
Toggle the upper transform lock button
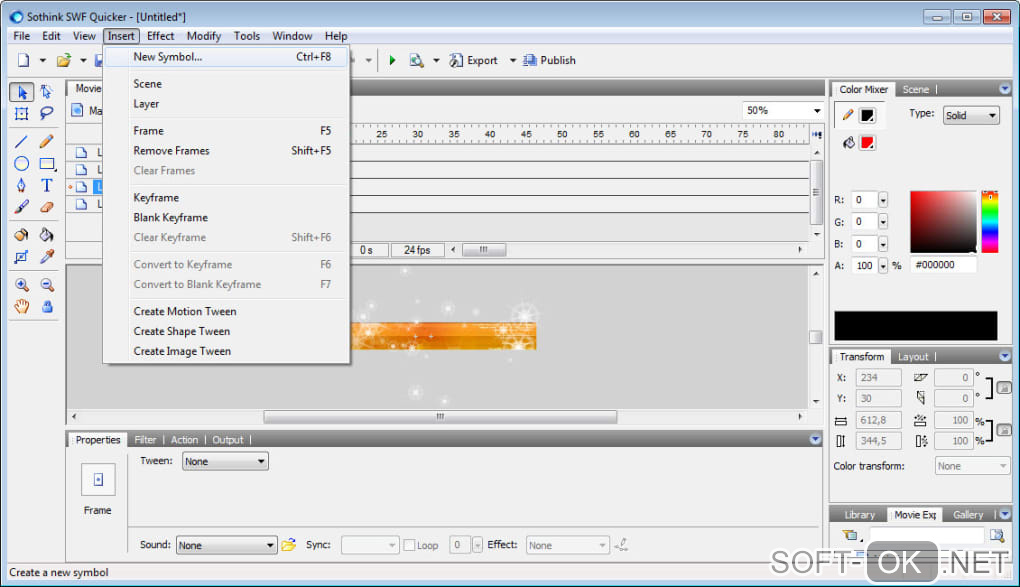pyautogui.click(x=1003, y=388)
